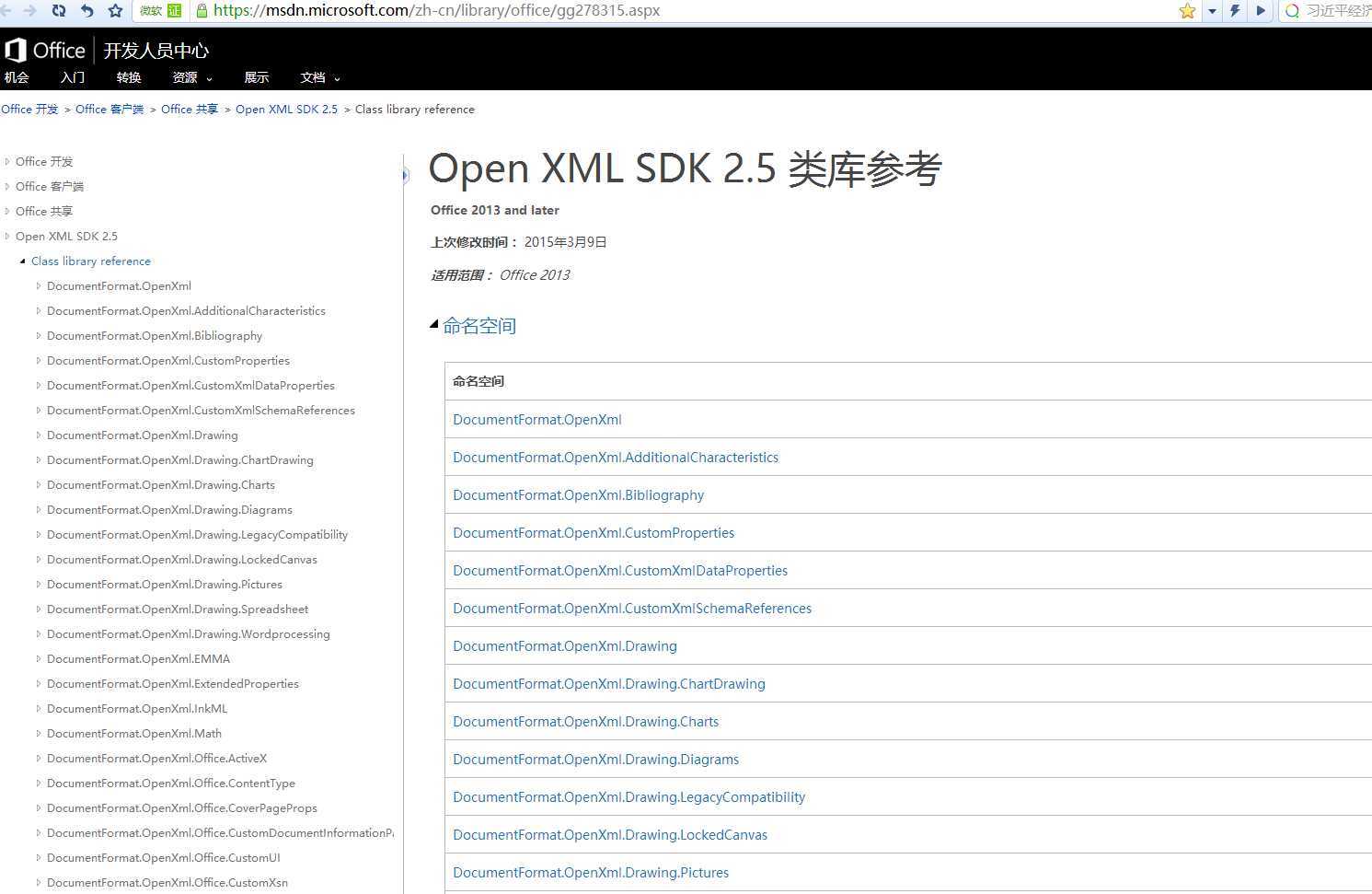Go to Open XML SDK 2.5 breadcrumb
This screenshot has width=1372, height=894.
(286, 109)
